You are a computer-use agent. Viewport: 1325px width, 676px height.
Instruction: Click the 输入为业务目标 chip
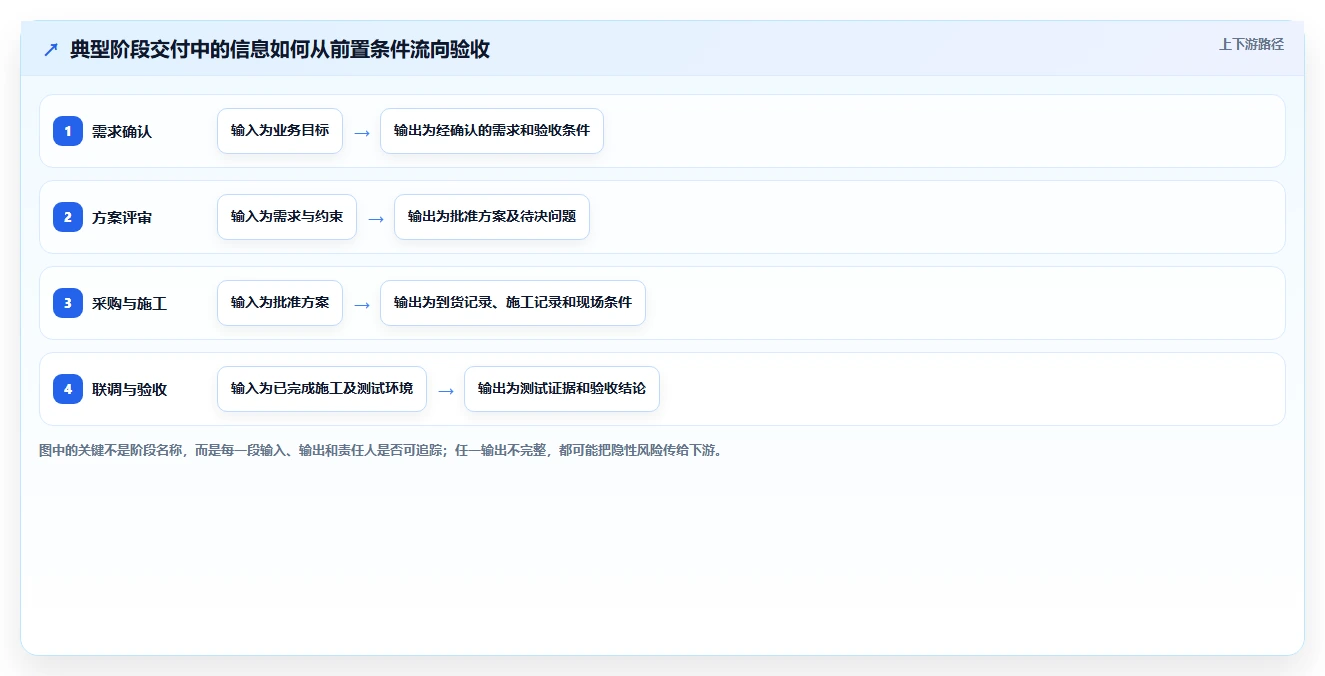click(280, 131)
